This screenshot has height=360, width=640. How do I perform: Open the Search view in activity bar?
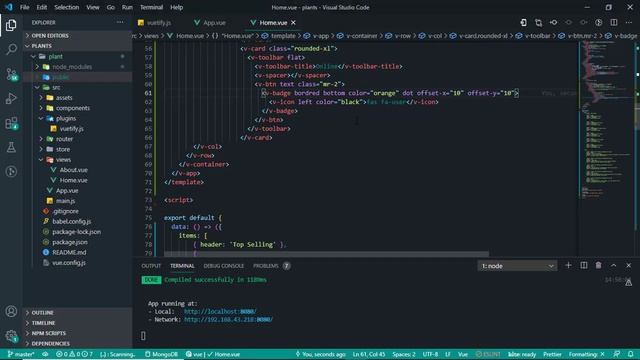[11, 49]
